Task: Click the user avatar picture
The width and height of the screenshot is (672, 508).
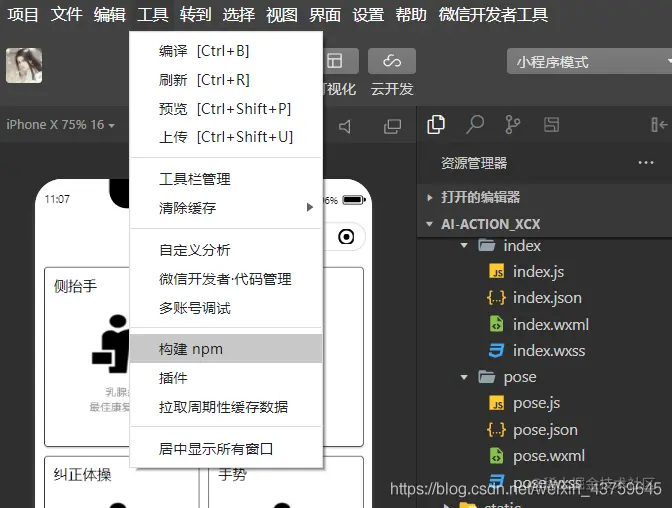Action: (x=24, y=65)
